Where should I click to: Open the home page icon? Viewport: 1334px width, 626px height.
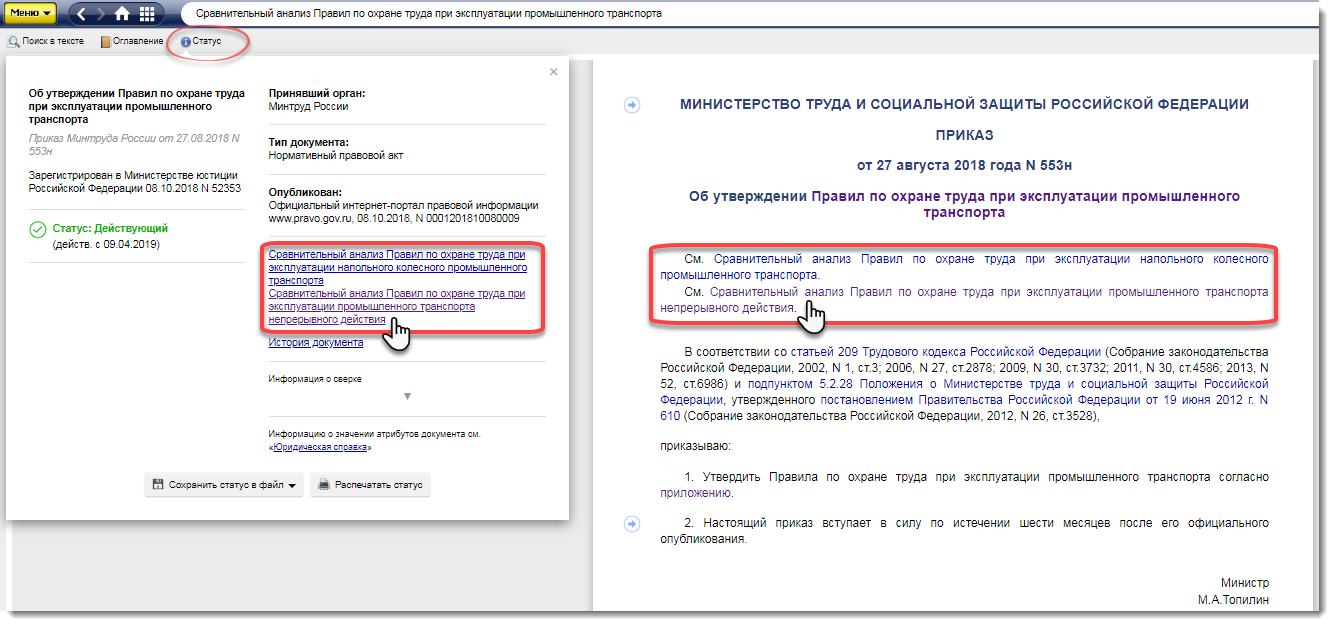pyautogui.click(x=122, y=14)
